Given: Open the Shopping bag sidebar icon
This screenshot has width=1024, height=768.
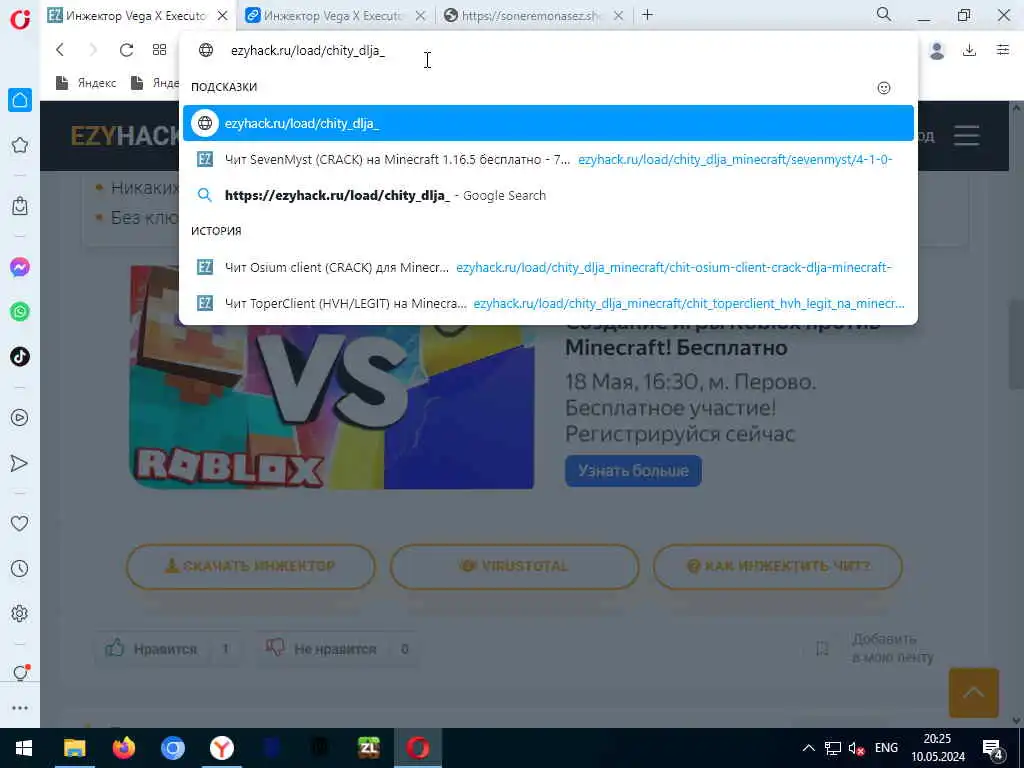Looking at the screenshot, I should (20, 206).
